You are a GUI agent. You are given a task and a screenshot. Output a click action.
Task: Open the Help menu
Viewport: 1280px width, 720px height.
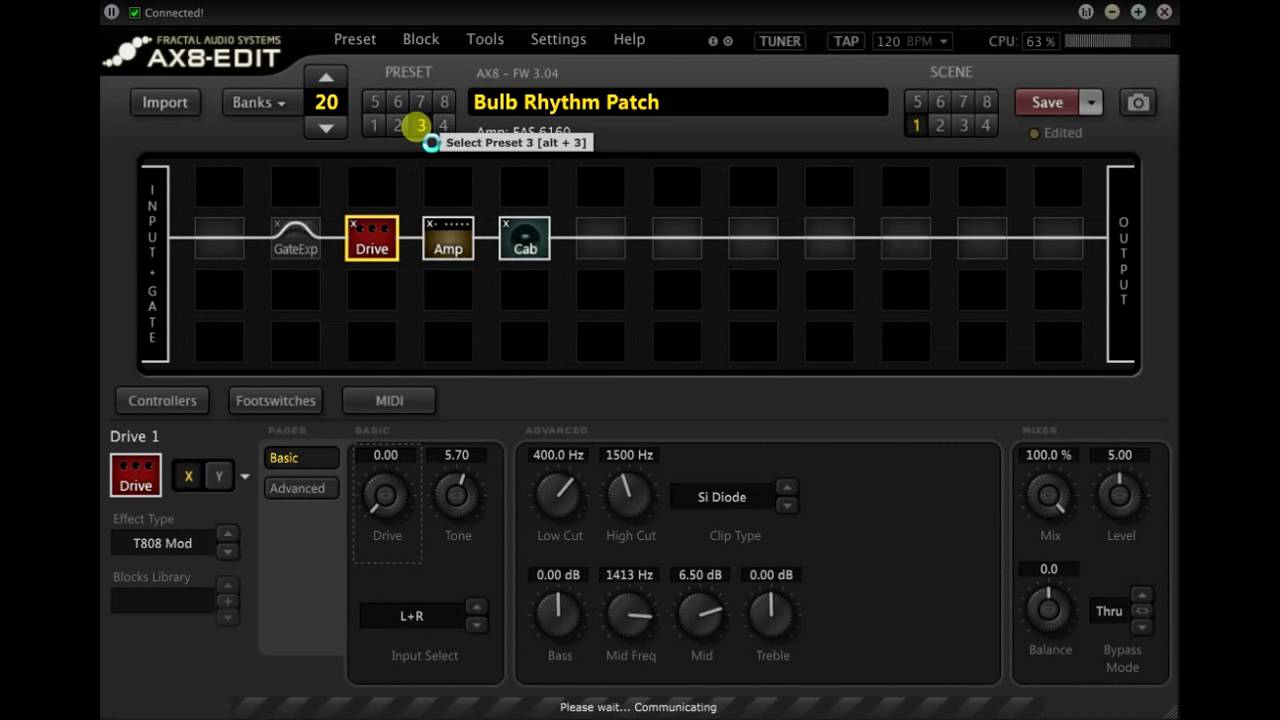tap(629, 39)
